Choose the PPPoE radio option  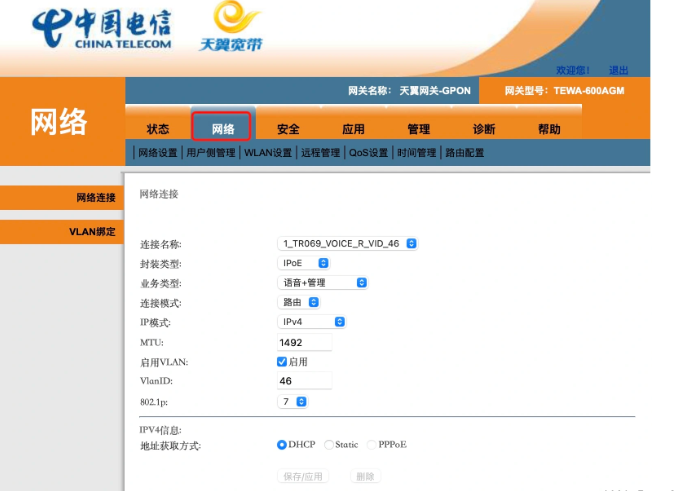pyautogui.click(x=372, y=444)
